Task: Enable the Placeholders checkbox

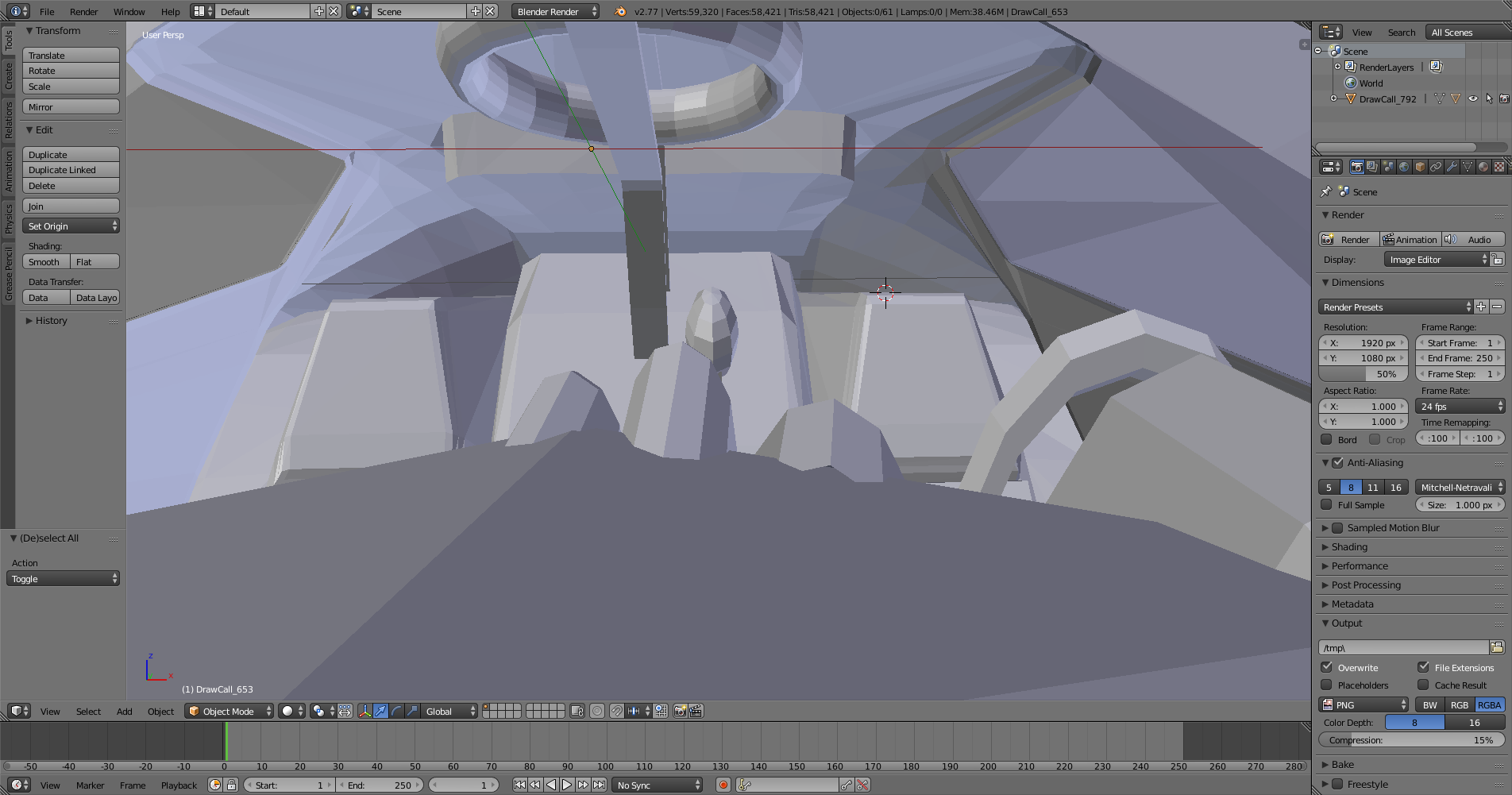Action: (1327, 685)
